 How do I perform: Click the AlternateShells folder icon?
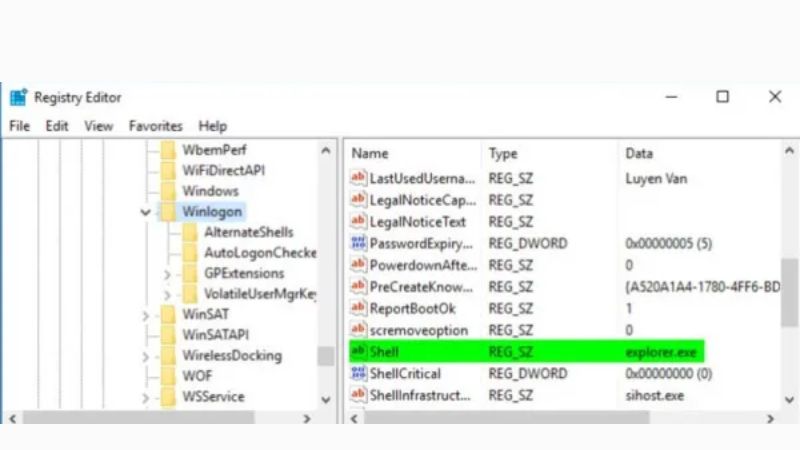pyautogui.click(x=189, y=232)
